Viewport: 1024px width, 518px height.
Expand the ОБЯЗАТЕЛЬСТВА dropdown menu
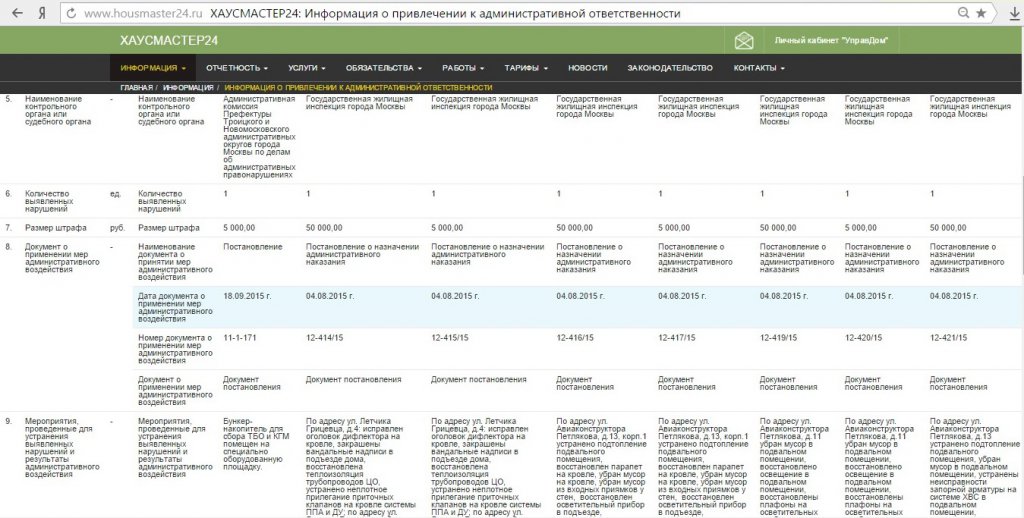click(384, 68)
